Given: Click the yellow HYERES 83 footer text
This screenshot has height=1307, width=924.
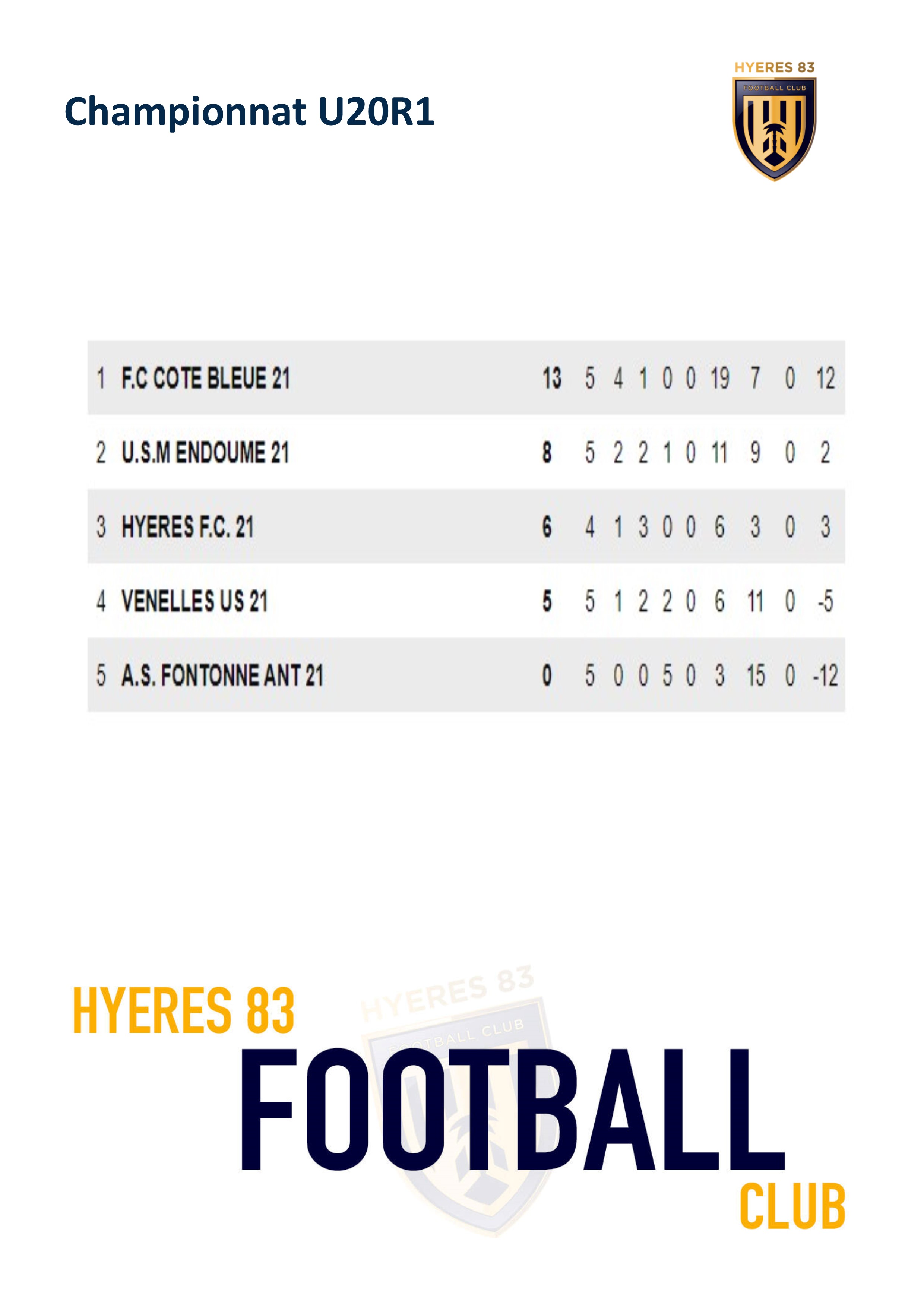Looking at the screenshot, I should coord(183,1010).
